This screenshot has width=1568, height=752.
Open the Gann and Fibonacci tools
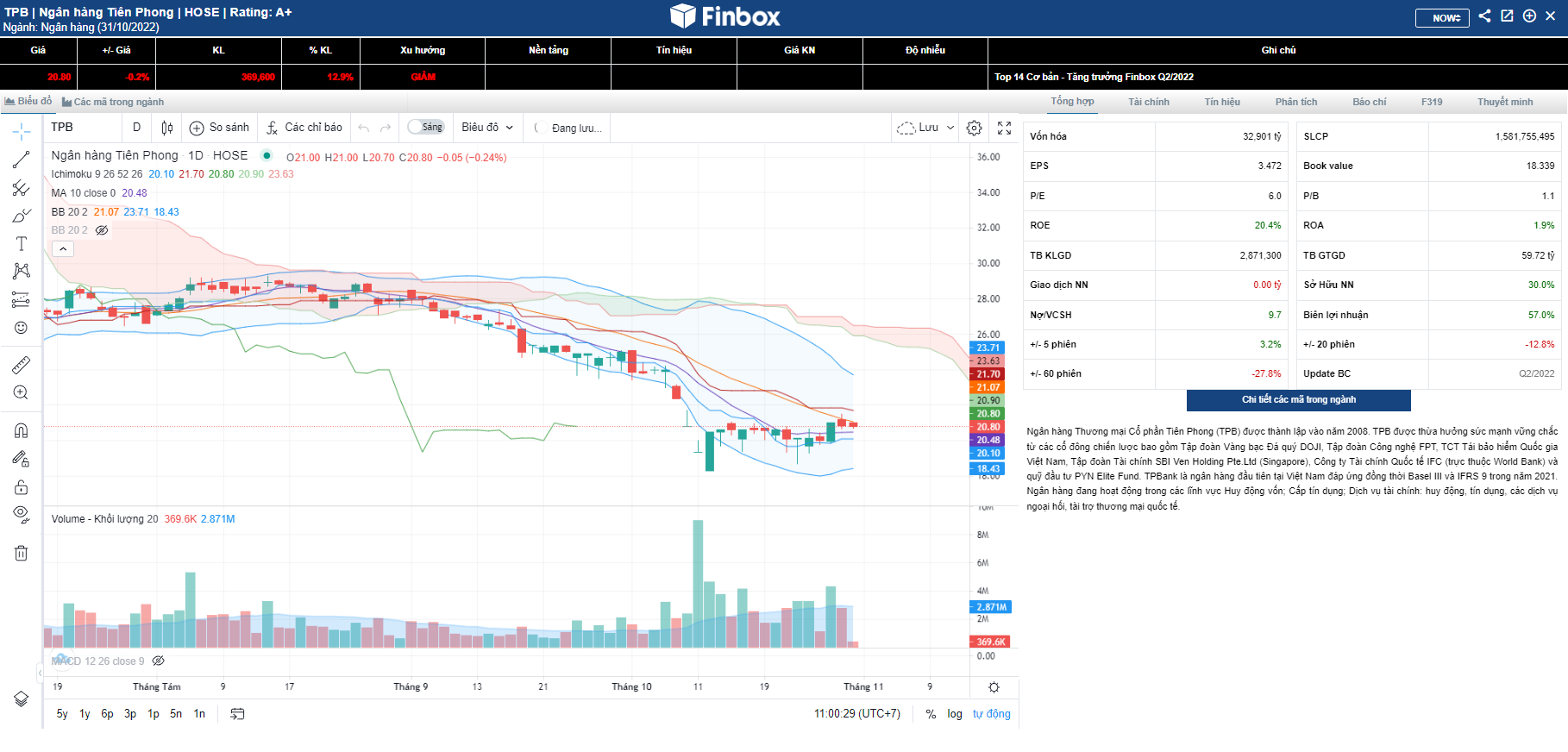22,188
